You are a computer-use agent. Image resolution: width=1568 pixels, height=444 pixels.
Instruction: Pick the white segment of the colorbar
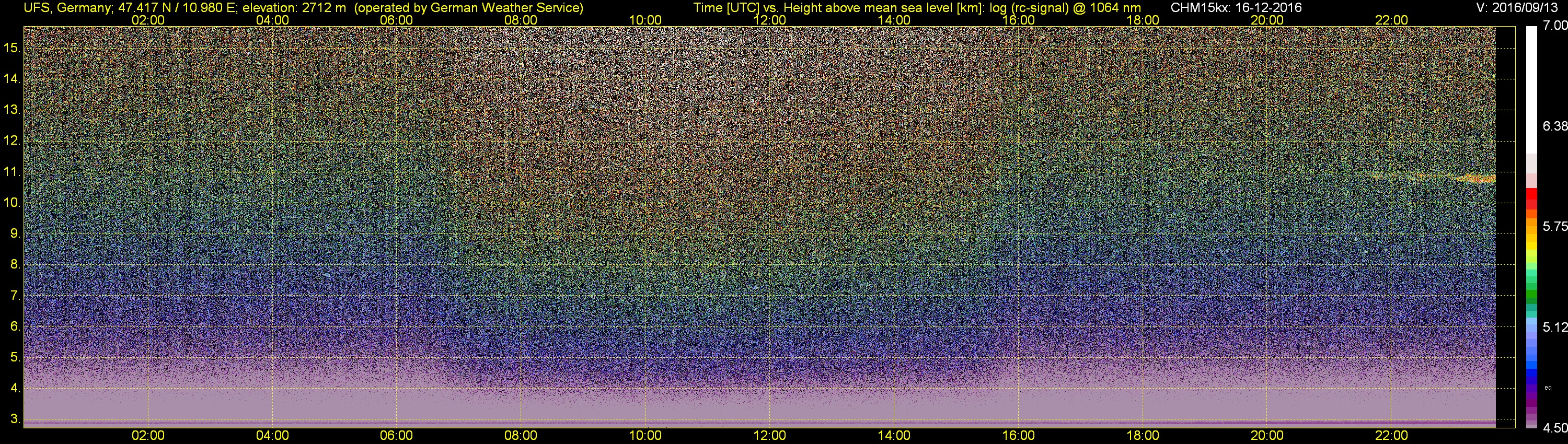coord(1531,88)
